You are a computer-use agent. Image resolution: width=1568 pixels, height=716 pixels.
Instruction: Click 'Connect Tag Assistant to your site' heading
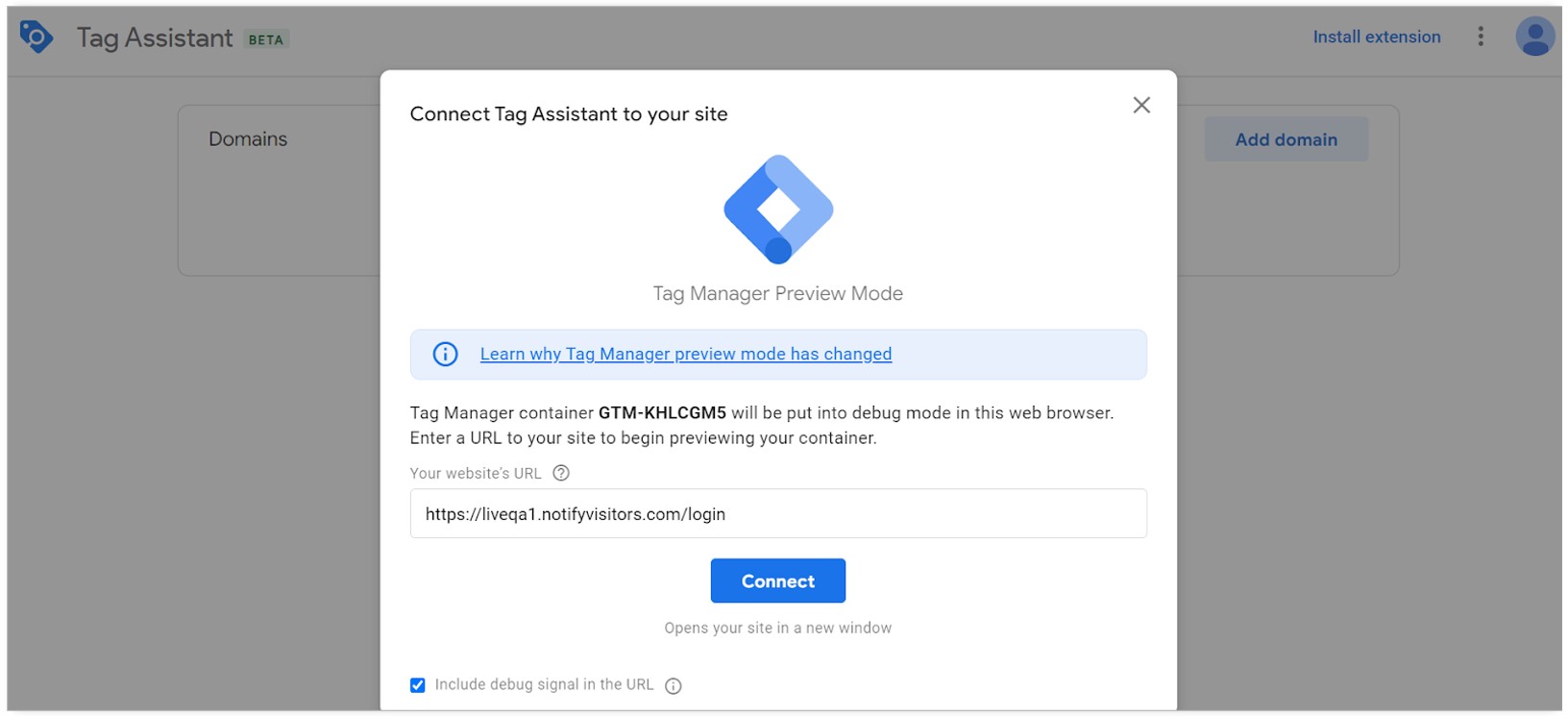coord(569,113)
